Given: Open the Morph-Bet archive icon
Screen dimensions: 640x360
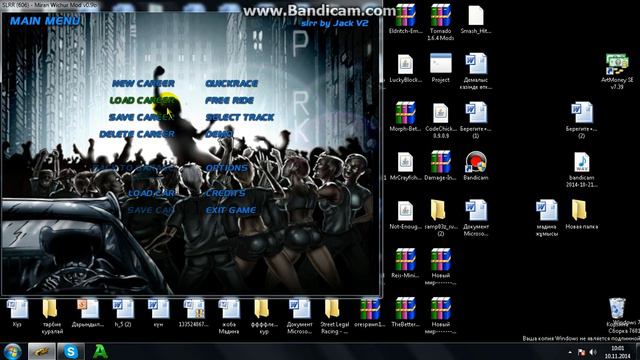Looking at the screenshot, I should click(405, 113).
